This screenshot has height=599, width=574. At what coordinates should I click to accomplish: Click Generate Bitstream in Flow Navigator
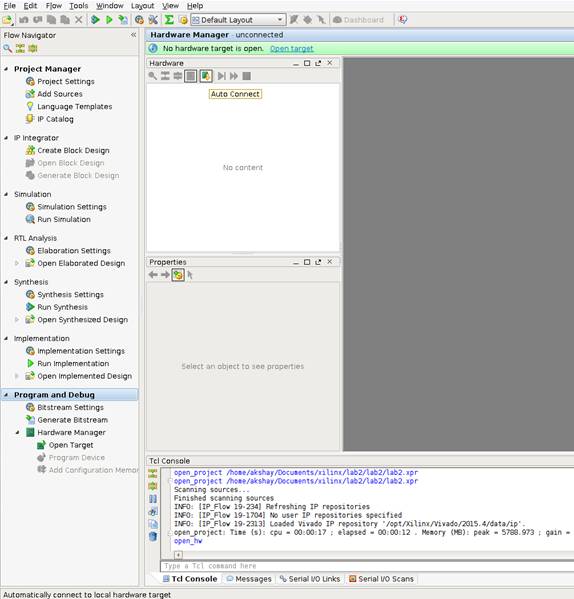[x=66, y=420]
